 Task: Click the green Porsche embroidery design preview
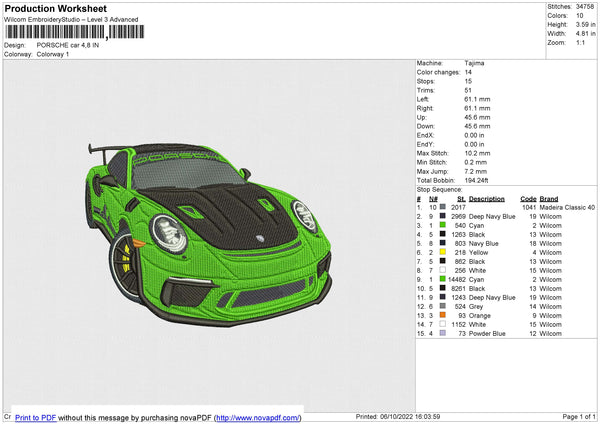[x=209, y=234]
